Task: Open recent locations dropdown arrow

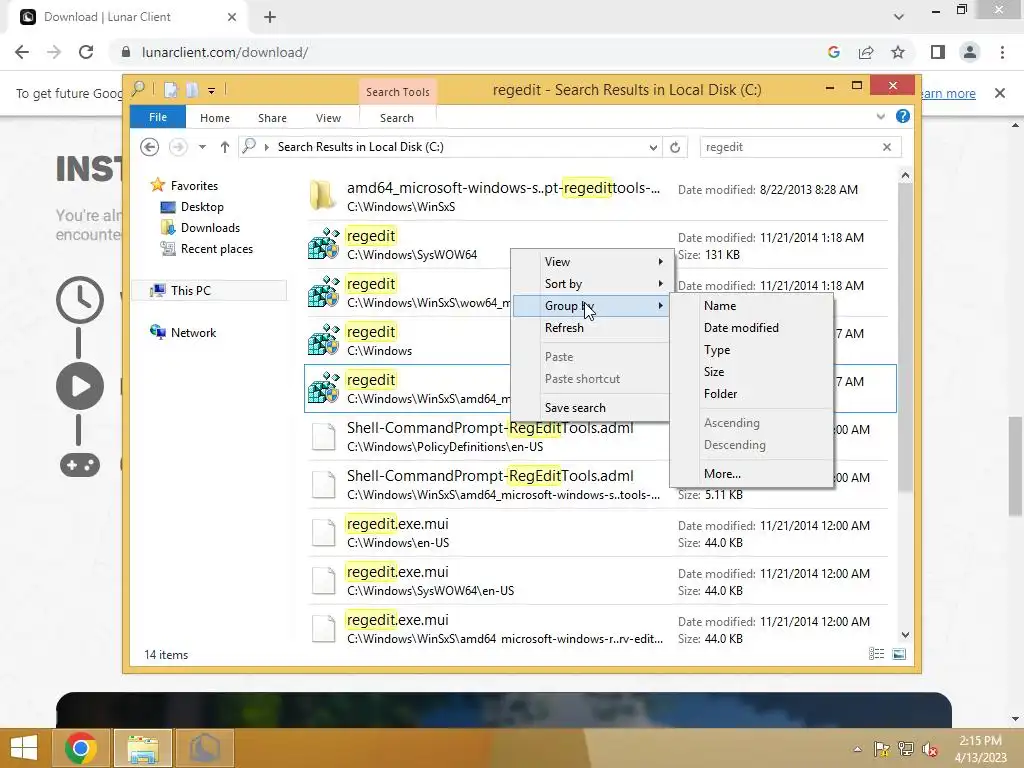Action: pos(202,147)
